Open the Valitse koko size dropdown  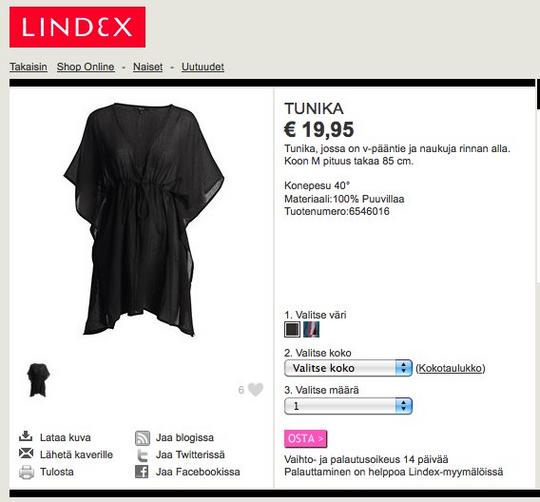[348, 368]
